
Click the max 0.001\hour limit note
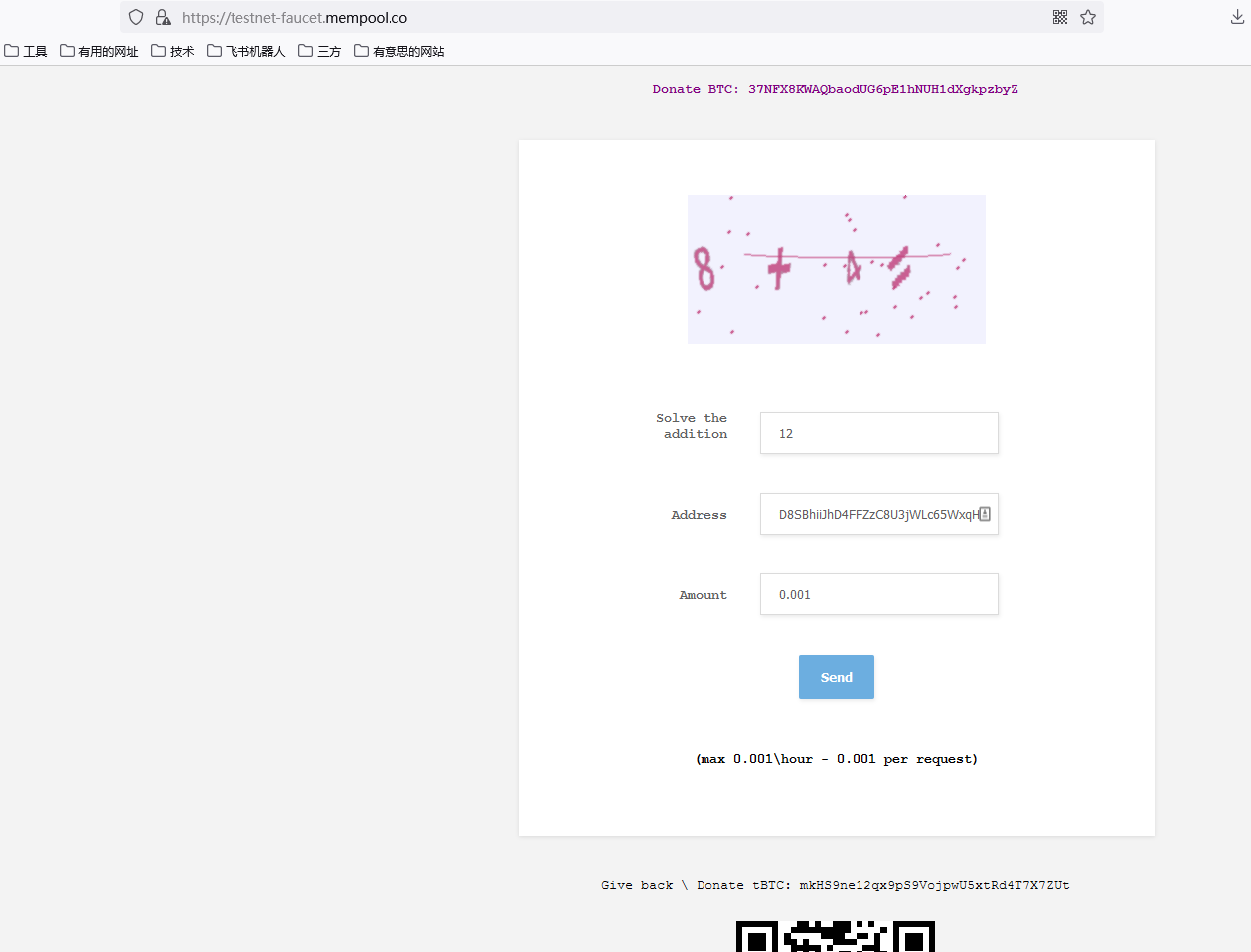coord(837,759)
